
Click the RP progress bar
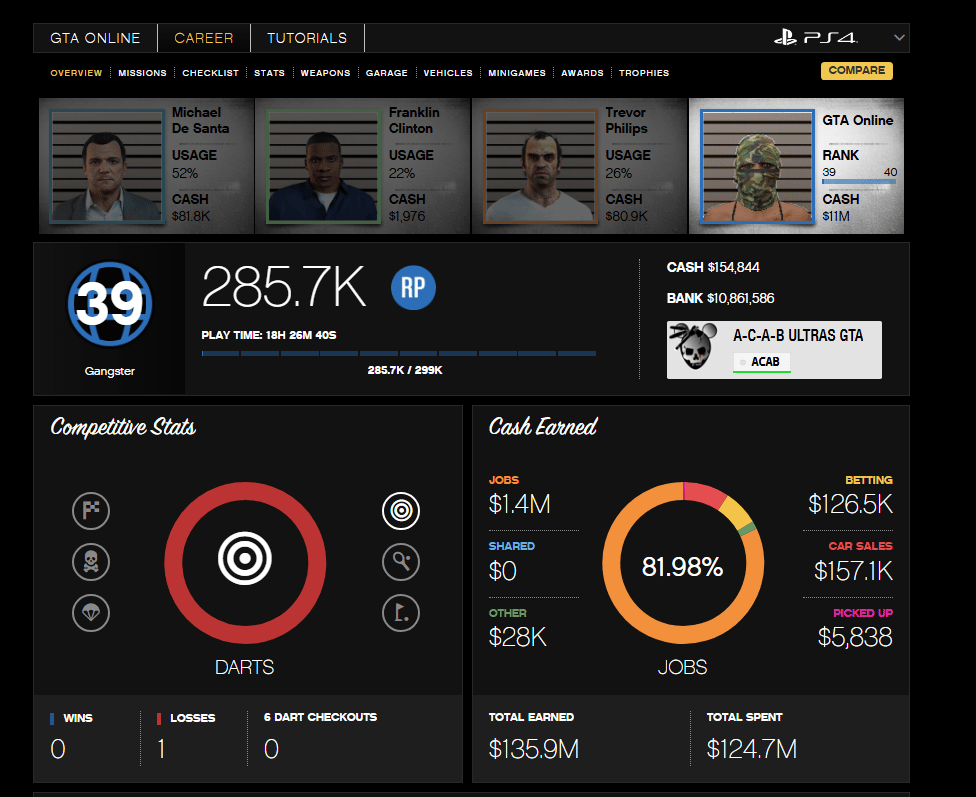(398, 353)
